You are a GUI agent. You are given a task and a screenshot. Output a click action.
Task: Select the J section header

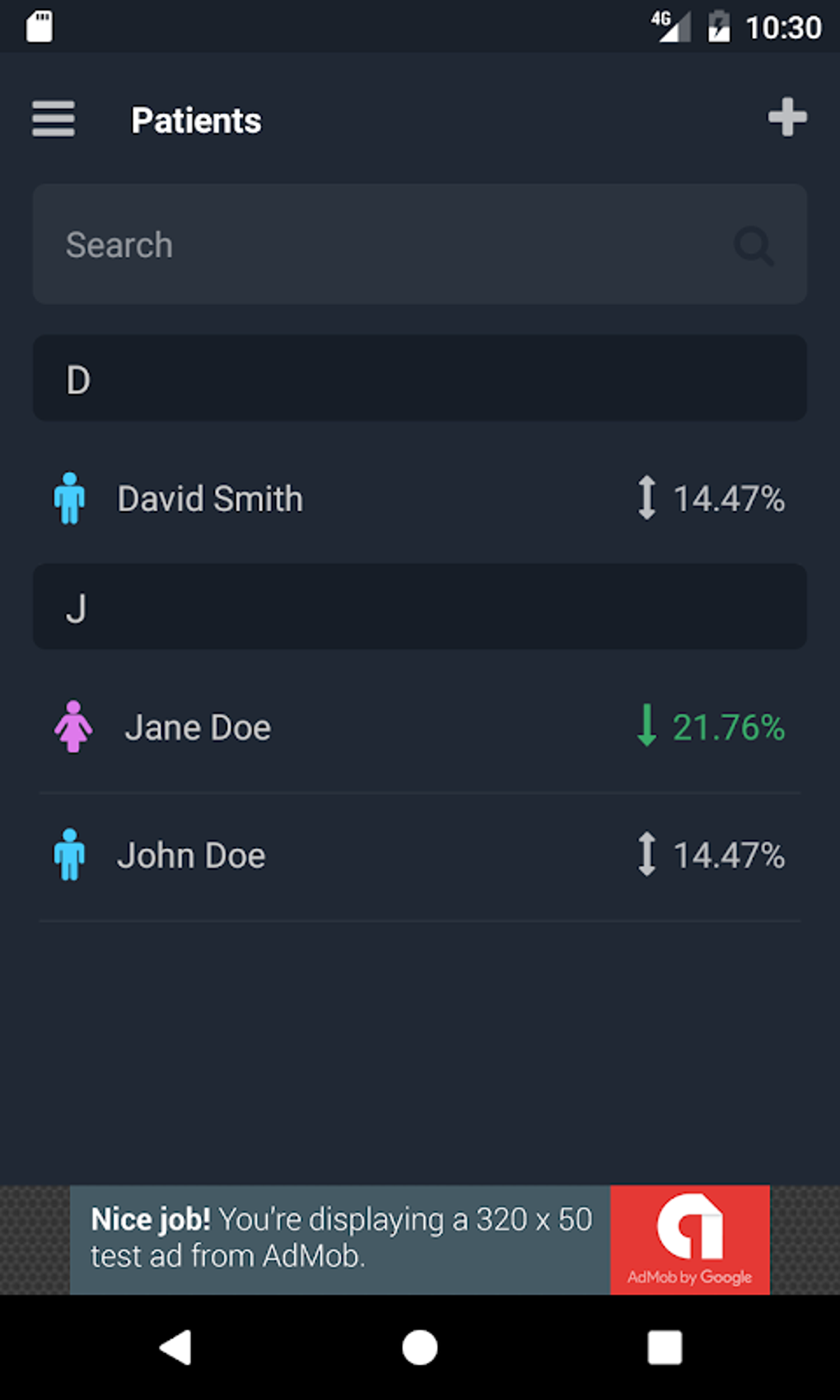pos(420,608)
